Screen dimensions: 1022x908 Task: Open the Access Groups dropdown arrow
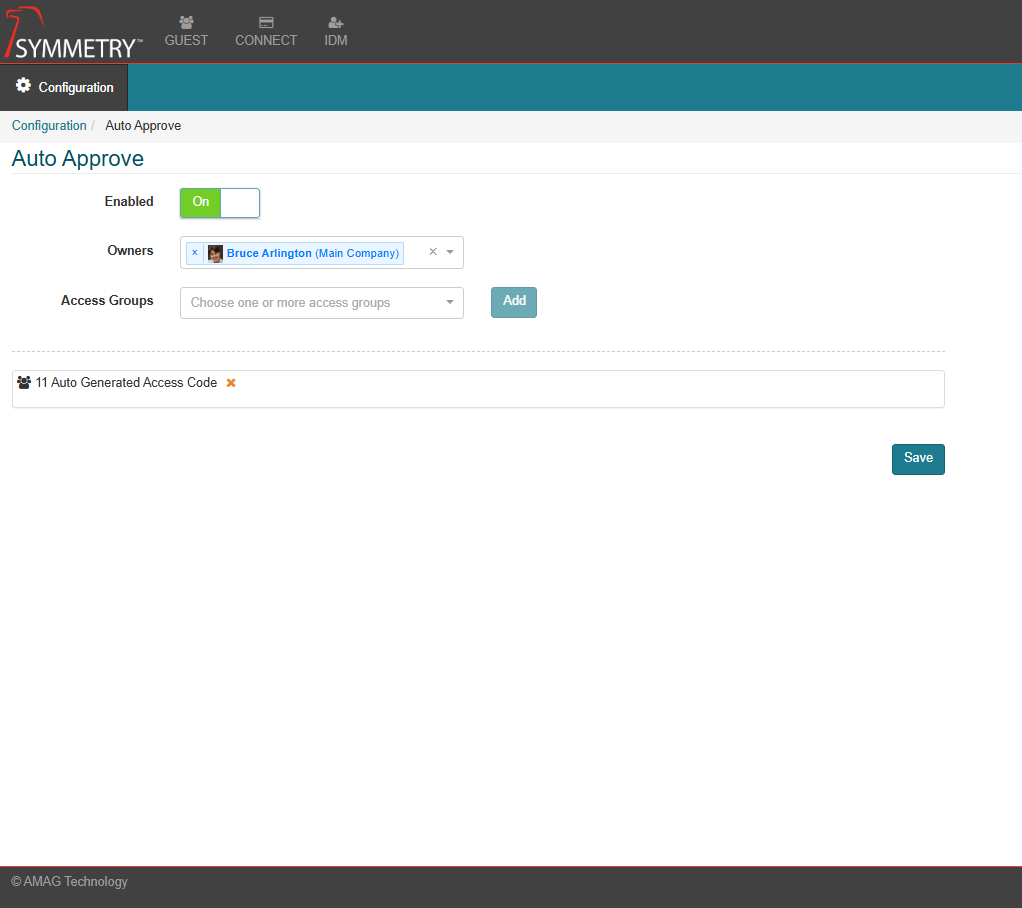click(450, 302)
